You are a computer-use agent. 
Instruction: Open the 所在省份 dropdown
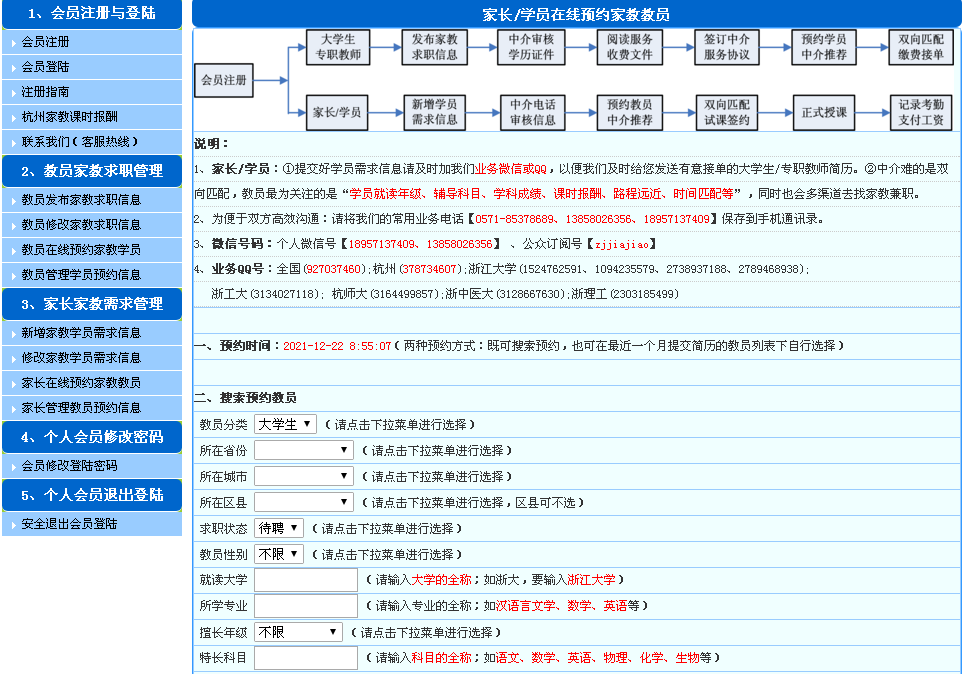point(303,450)
